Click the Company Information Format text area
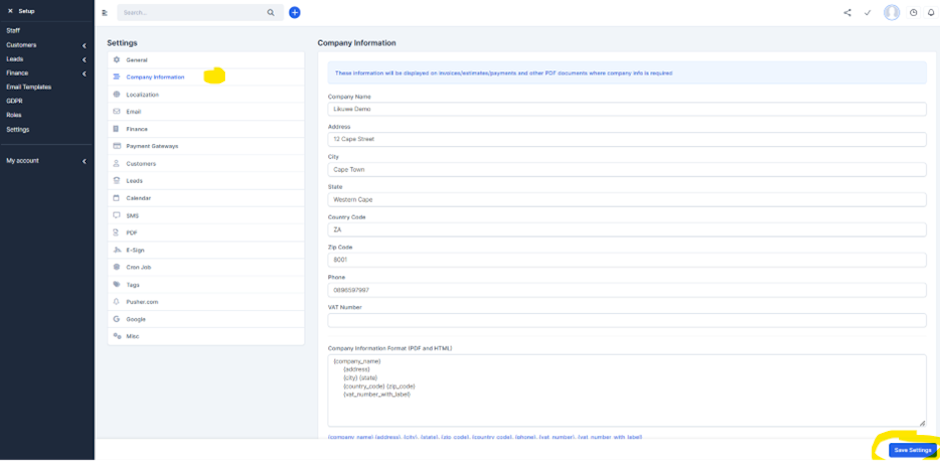Screen dimensions: 940x469 coord(626,390)
